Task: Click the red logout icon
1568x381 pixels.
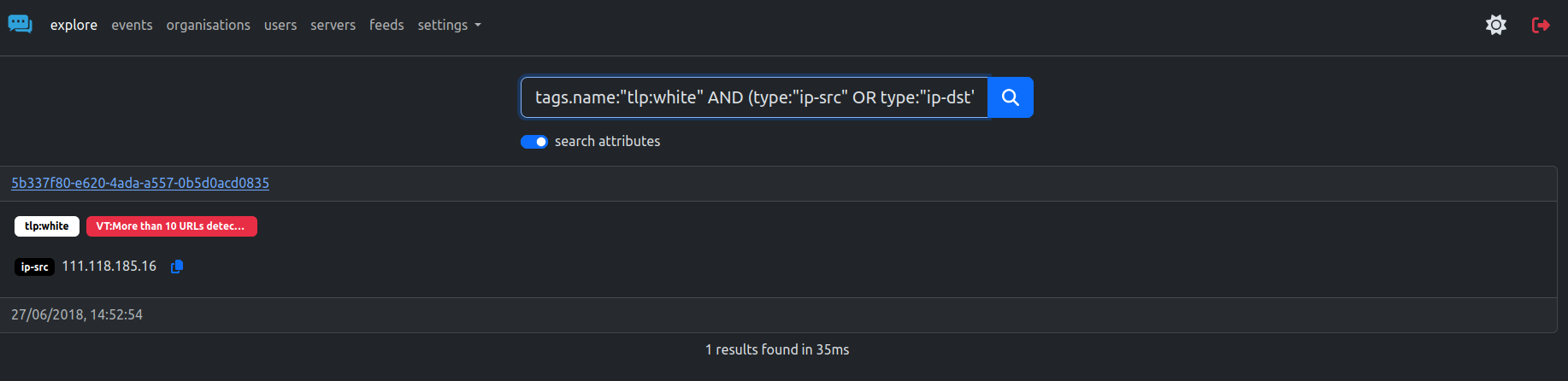Action: [x=1541, y=25]
